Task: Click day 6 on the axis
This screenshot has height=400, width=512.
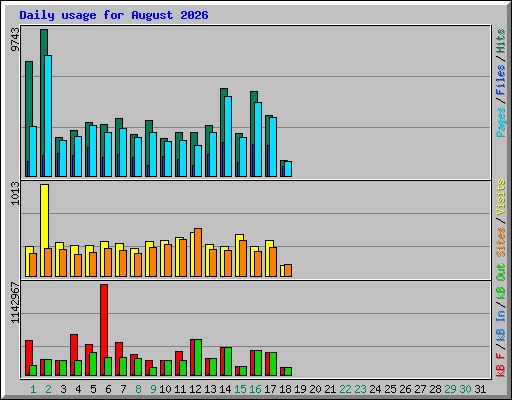Action: pyautogui.click(x=108, y=389)
